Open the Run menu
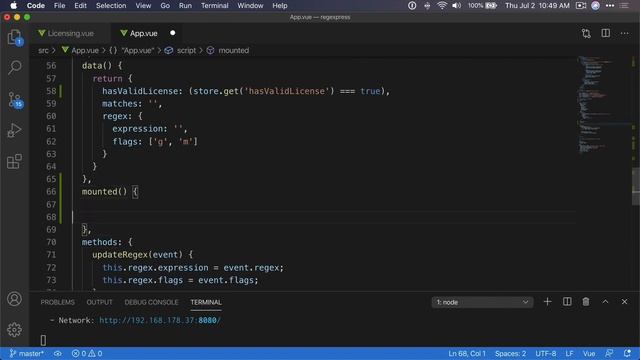 [x=185, y=6]
